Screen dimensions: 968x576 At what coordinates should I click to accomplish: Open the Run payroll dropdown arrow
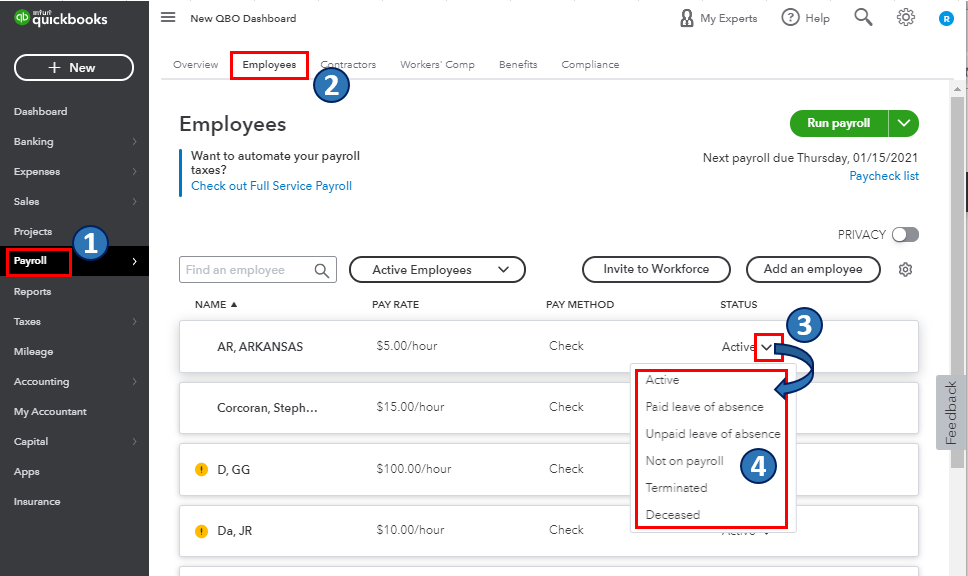(904, 123)
